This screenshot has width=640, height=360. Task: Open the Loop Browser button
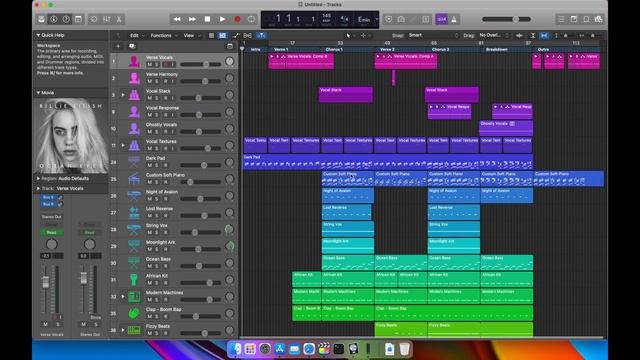(587, 19)
